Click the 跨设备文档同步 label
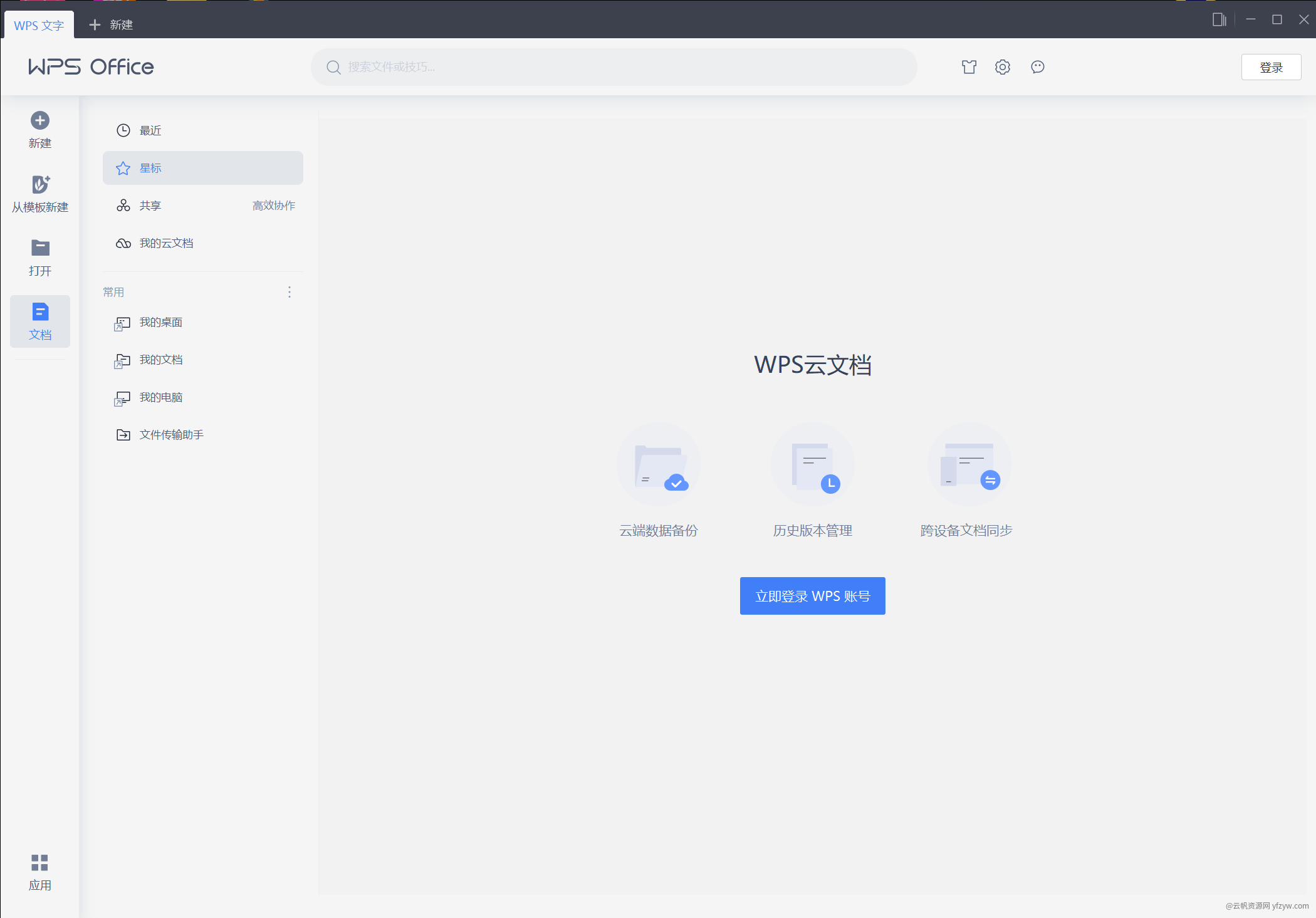The image size is (1316, 918). point(967,531)
